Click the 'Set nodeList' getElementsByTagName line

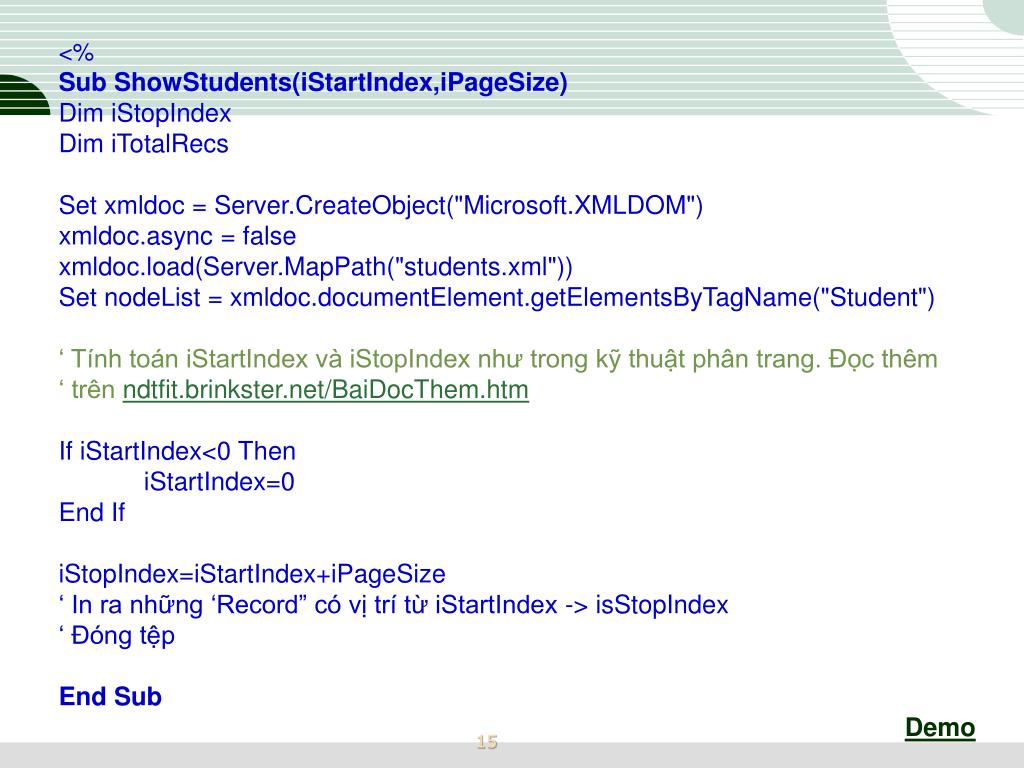496,298
